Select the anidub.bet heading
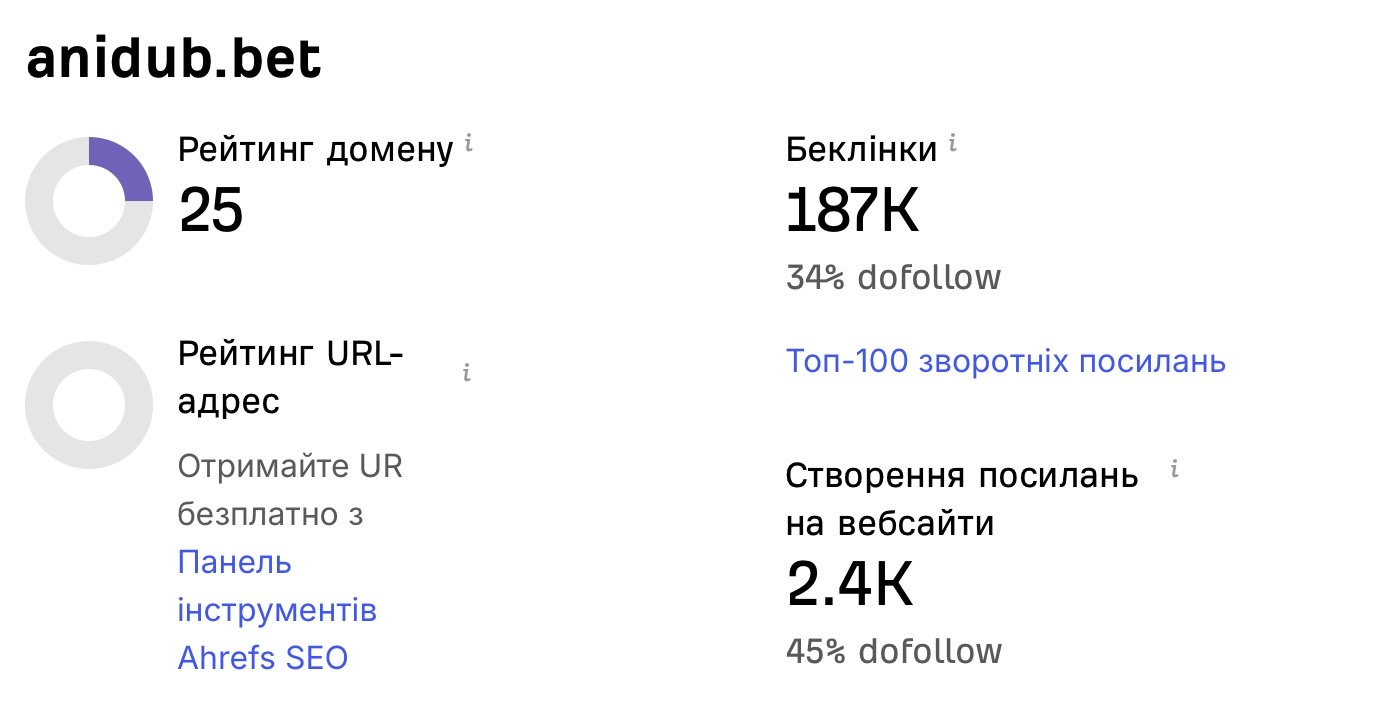The height and width of the screenshot is (726, 1396). click(174, 60)
